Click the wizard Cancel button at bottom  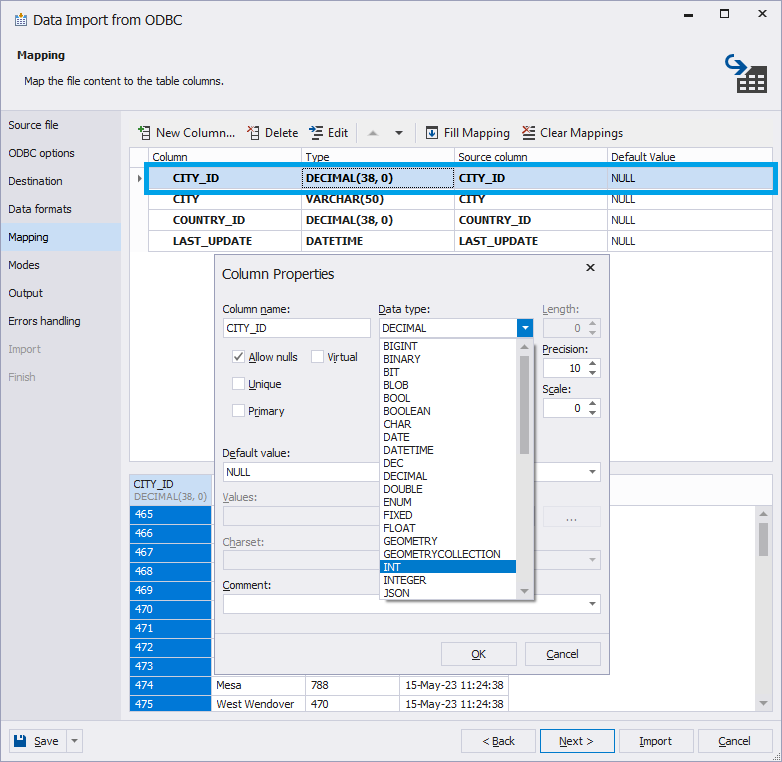click(x=734, y=741)
